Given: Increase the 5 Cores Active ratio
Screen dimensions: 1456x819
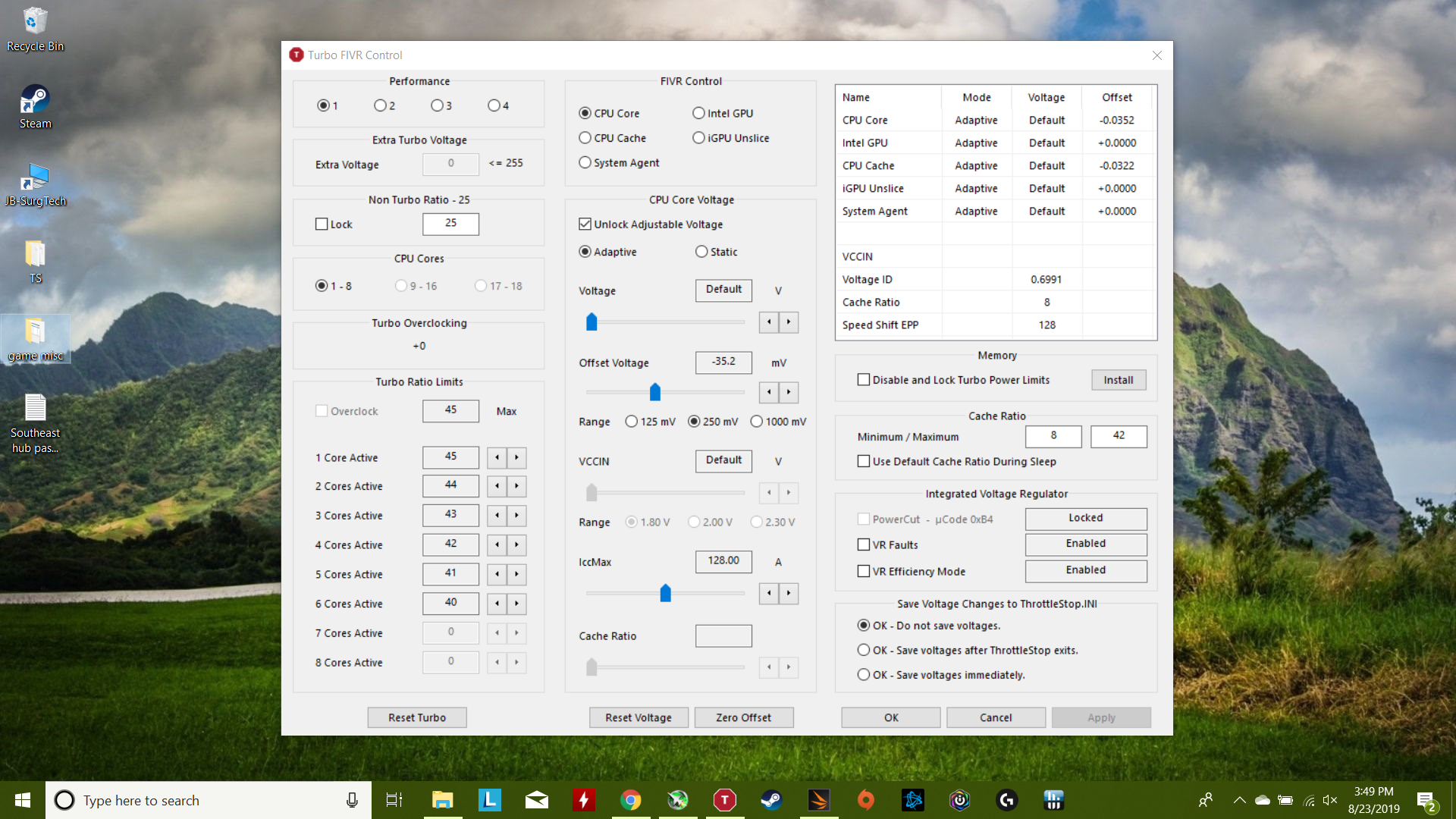Looking at the screenshot, I should tap(516, 574).
